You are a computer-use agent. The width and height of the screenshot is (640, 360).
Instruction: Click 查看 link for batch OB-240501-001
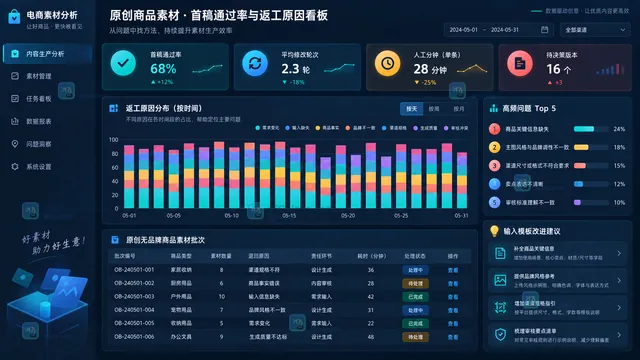click(453, 270)
